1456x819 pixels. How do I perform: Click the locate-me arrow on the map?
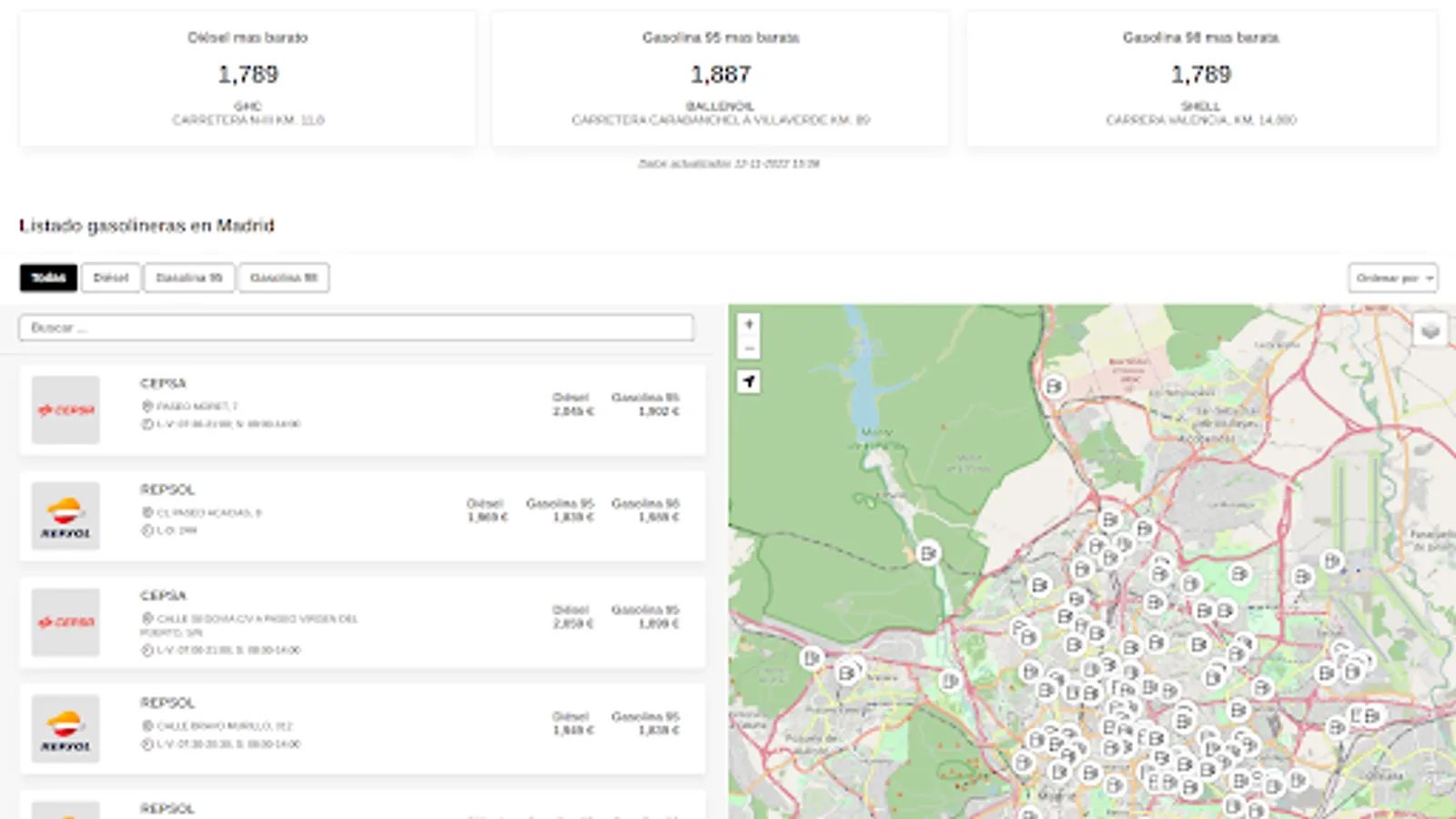click(749, 381)
